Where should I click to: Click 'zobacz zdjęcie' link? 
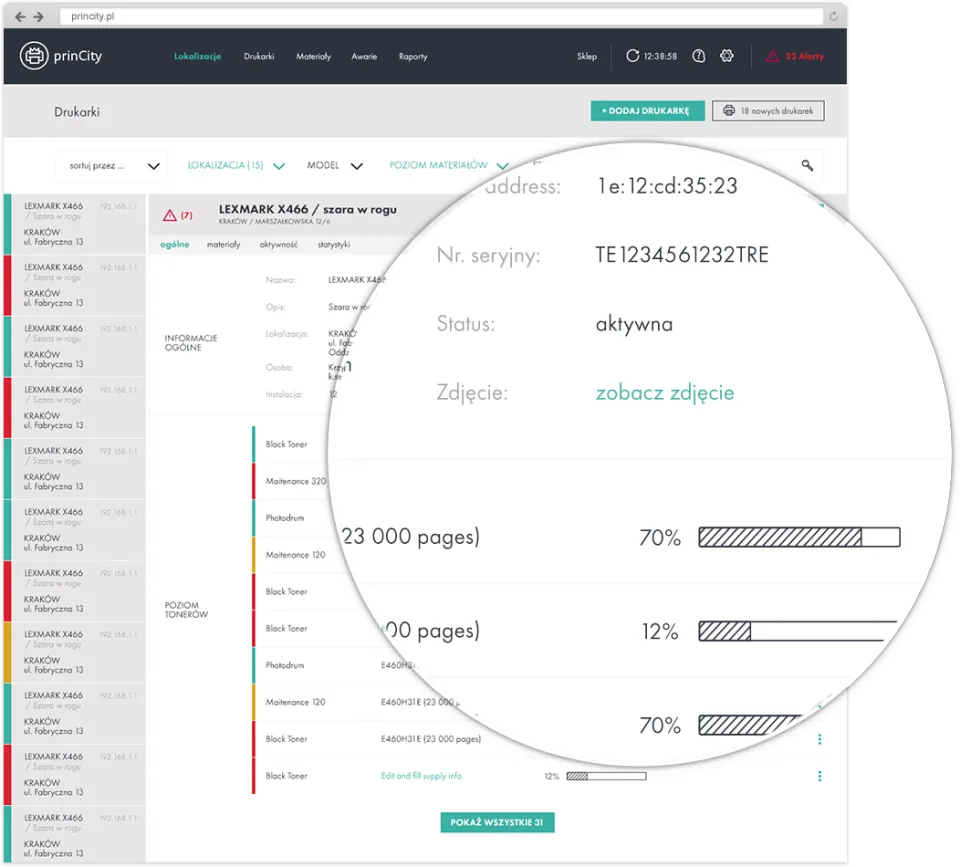[x=665, y=392]
